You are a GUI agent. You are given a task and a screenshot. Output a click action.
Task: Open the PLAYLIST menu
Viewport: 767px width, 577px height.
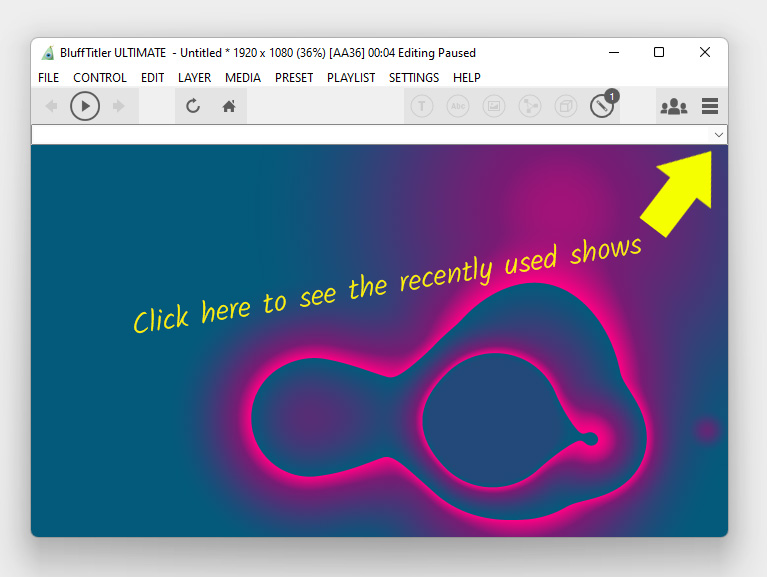351,78
